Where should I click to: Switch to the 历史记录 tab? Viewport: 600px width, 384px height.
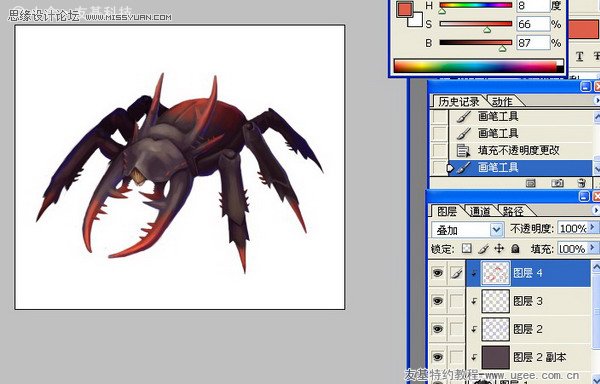[458, 102]
